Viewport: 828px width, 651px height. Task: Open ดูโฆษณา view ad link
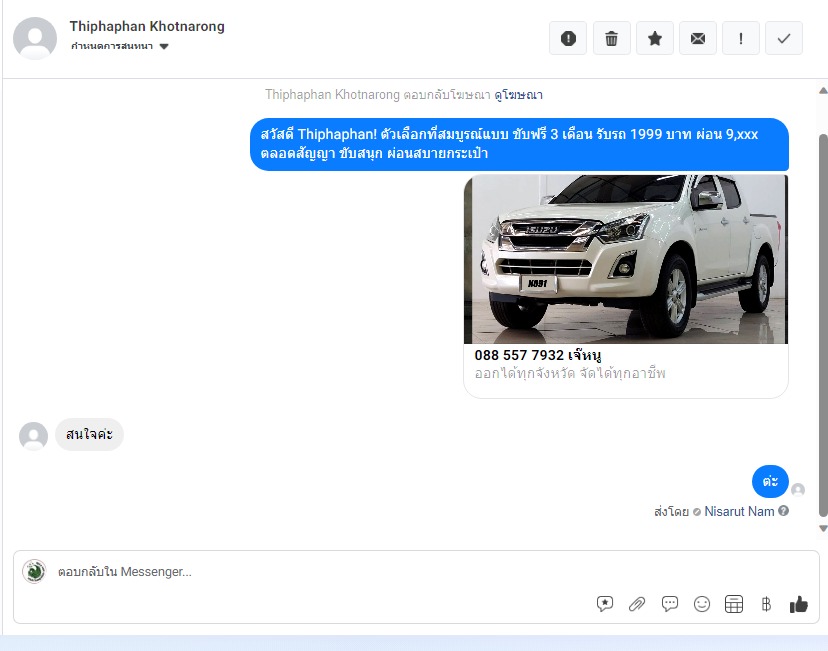click(519, 95)
